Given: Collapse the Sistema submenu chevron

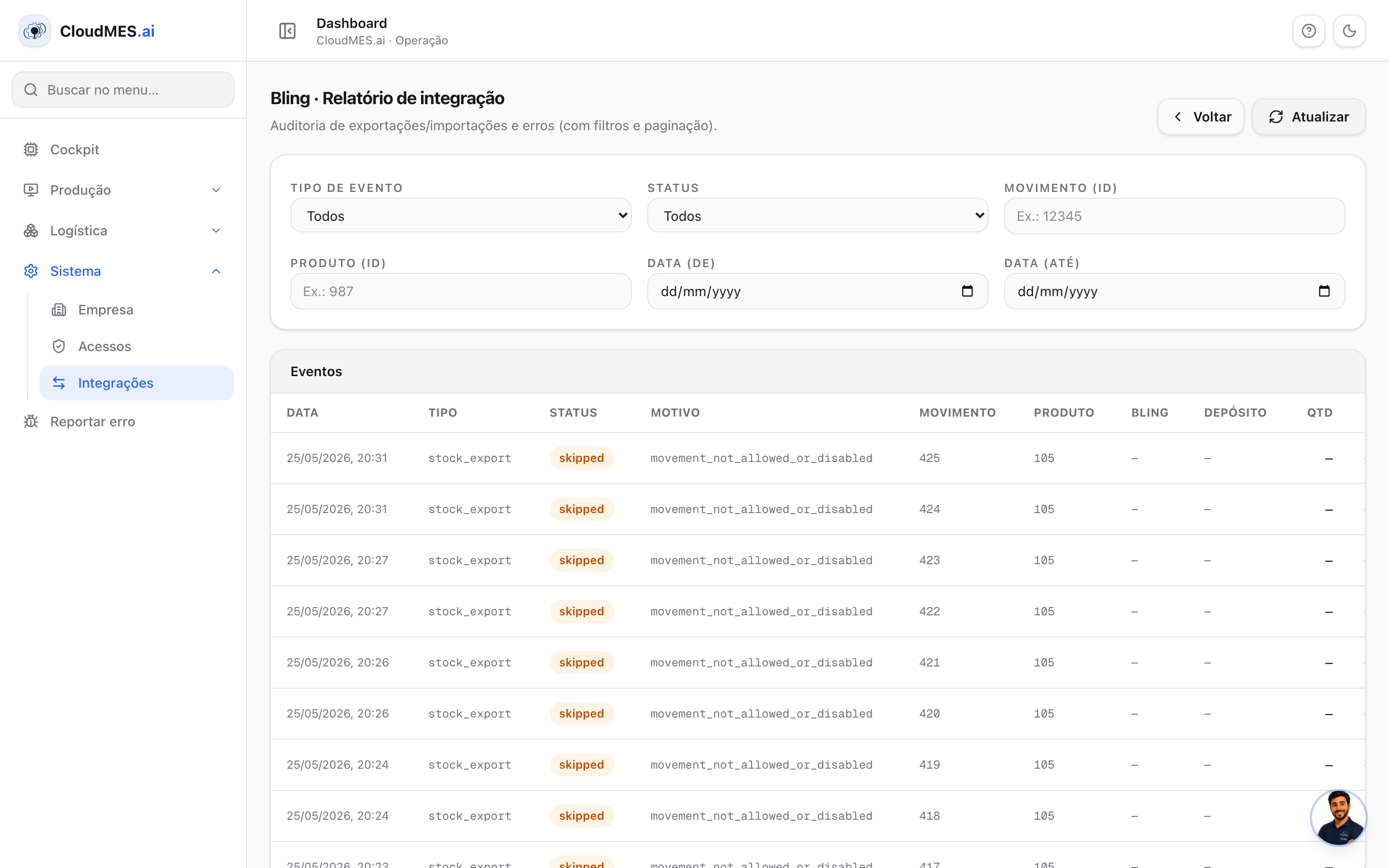Looking at the screenshot, I should point(216,271).
